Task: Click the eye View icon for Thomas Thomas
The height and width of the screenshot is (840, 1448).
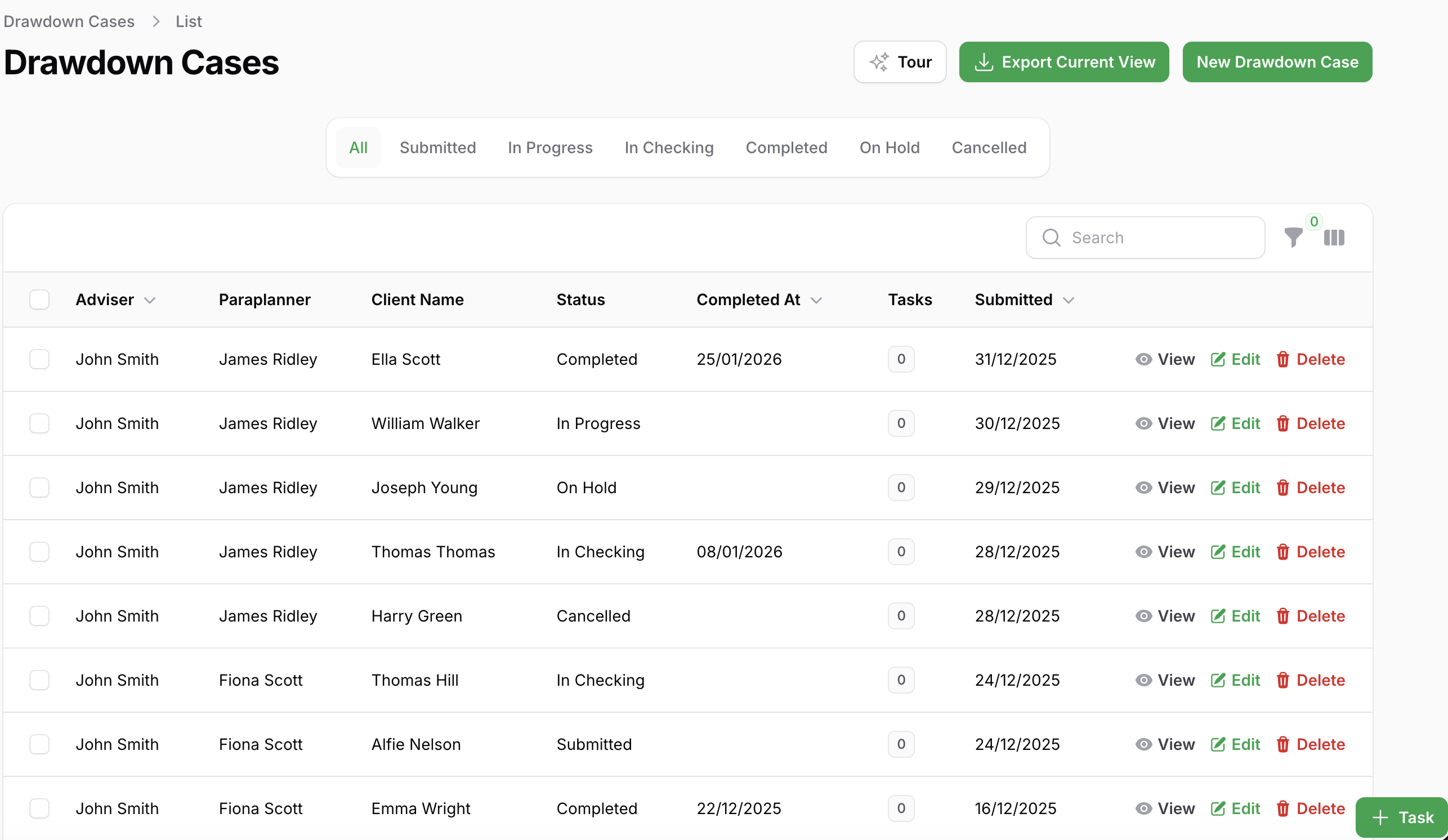Action: pyautogui.click(x=1143, y=552)
